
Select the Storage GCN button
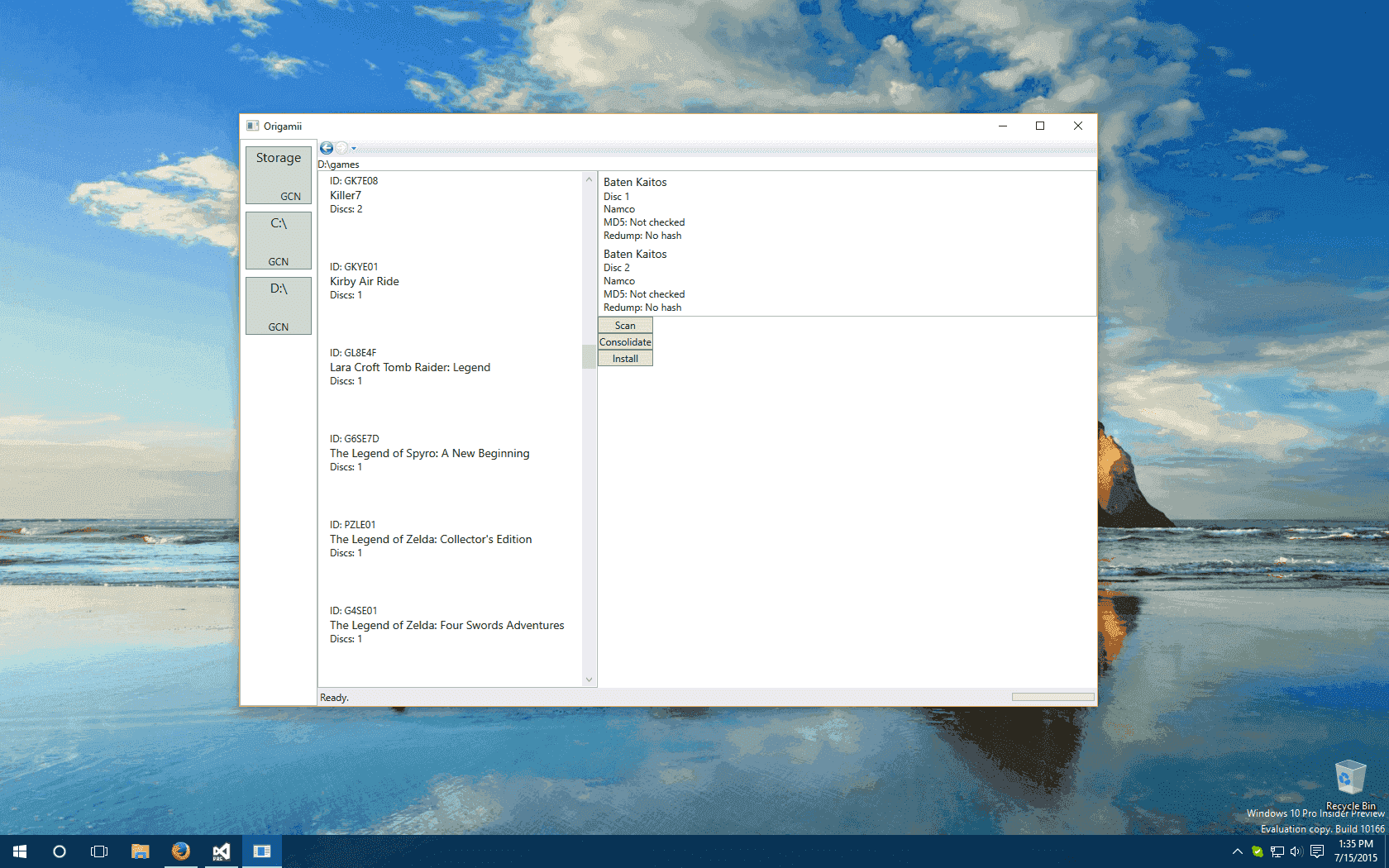click(279, 175)
